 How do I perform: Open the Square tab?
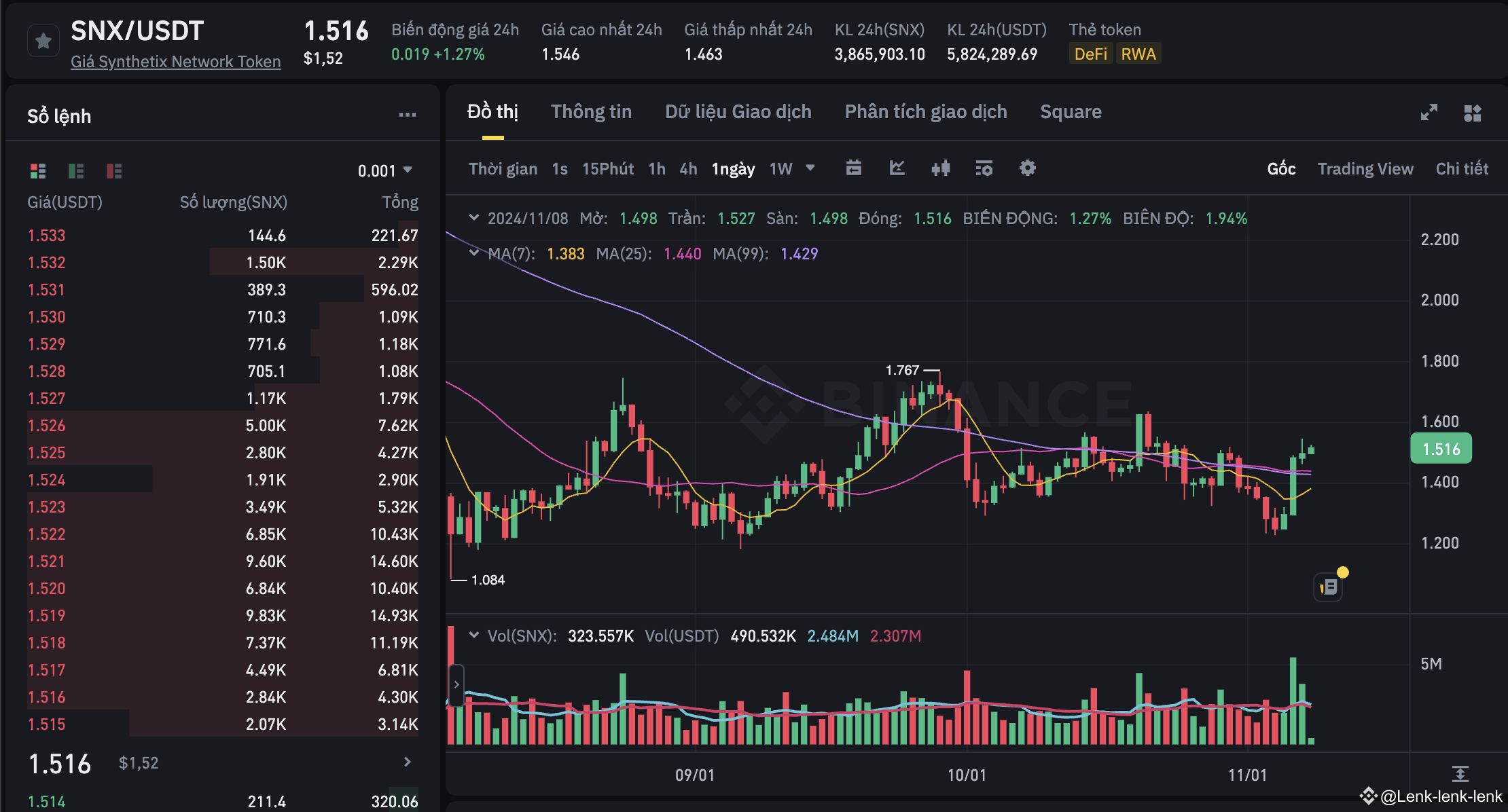(x=1071, y=111)
